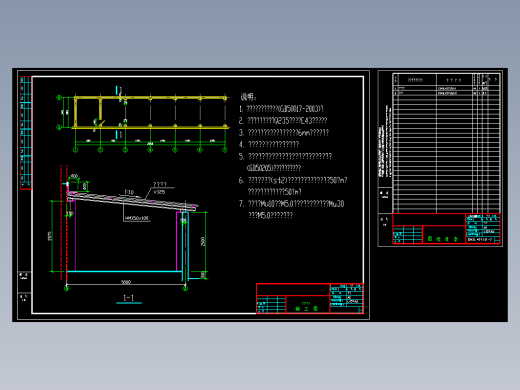Image resolution: width=520 pixels, height=390 pixels.
Task: Click the vertical notes text on the right sheet margin
Action: [x=385, y=141]
